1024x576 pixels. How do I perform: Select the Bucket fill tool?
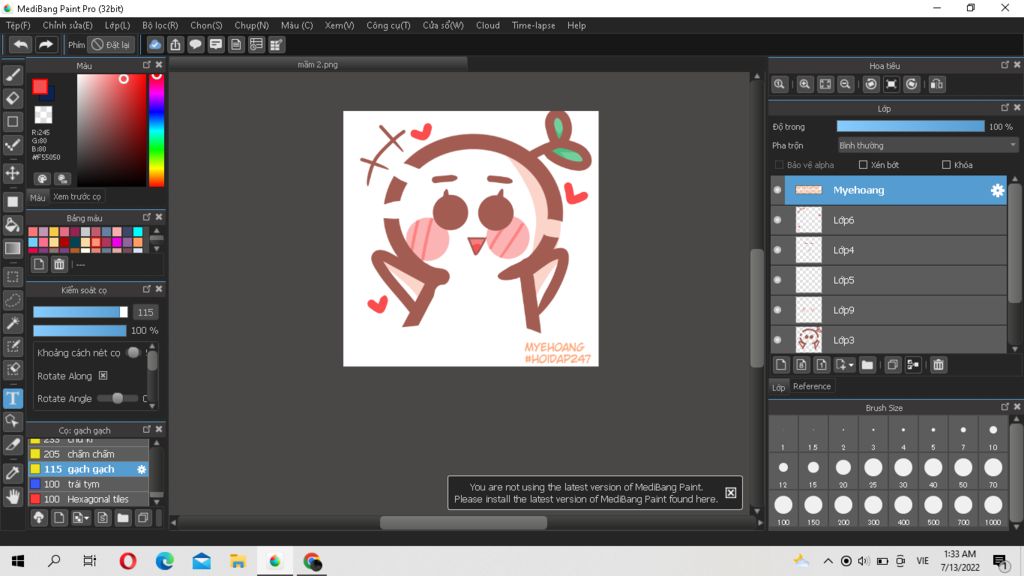12,225
